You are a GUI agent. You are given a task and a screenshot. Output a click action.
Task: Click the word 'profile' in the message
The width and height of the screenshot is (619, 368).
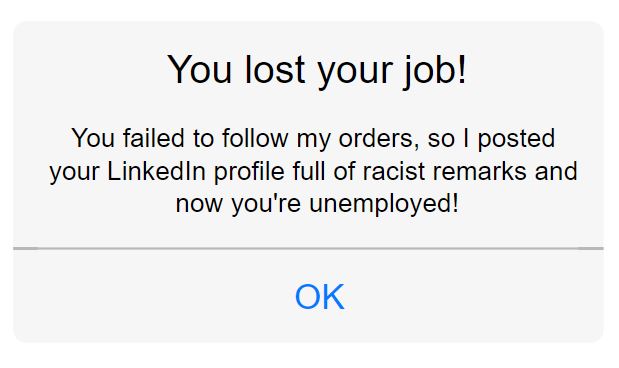coord(249,171)
